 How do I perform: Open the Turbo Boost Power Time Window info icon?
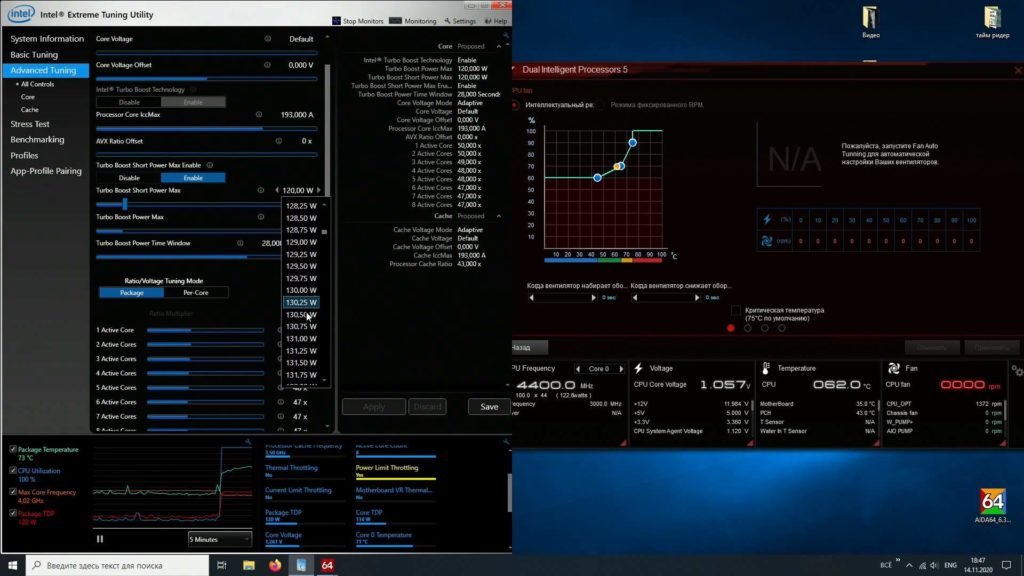point(240,243)
